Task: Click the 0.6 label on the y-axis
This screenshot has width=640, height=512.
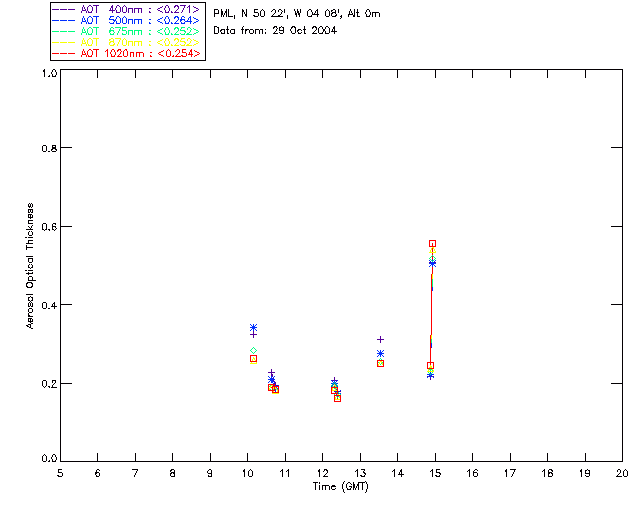Action: [x=49, y=227]
